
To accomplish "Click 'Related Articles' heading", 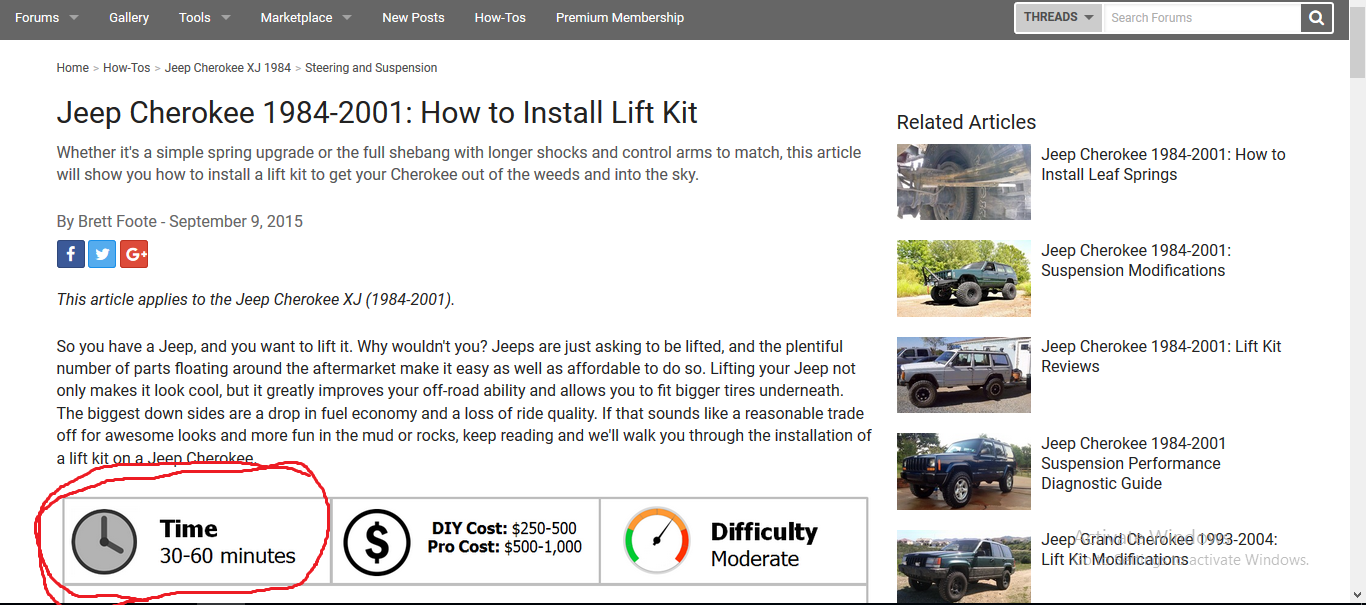I will tap(966, 122).
